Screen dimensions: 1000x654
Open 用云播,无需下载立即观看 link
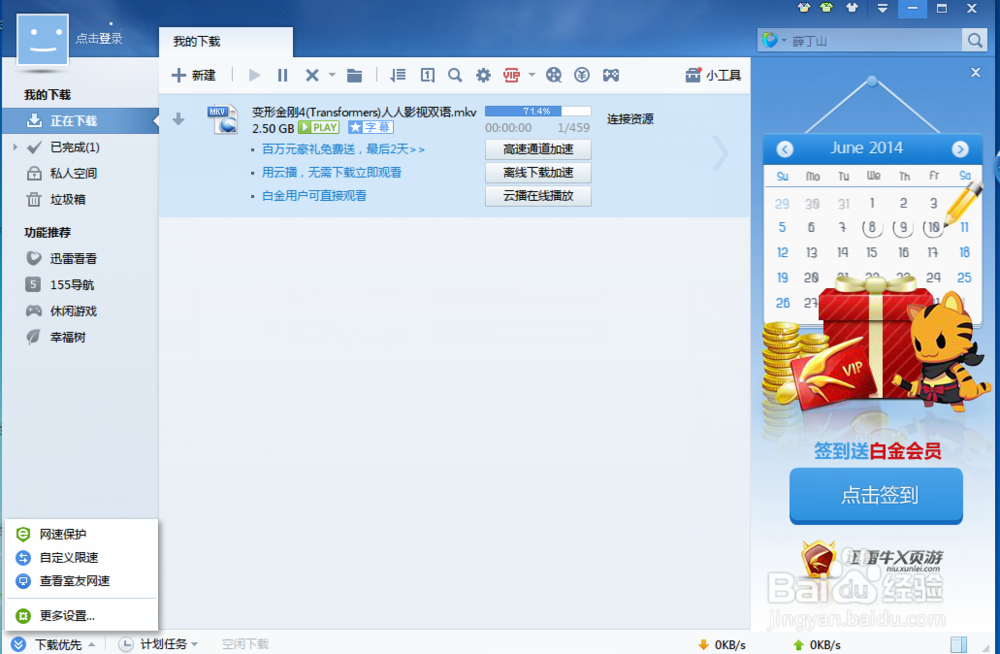332,172
